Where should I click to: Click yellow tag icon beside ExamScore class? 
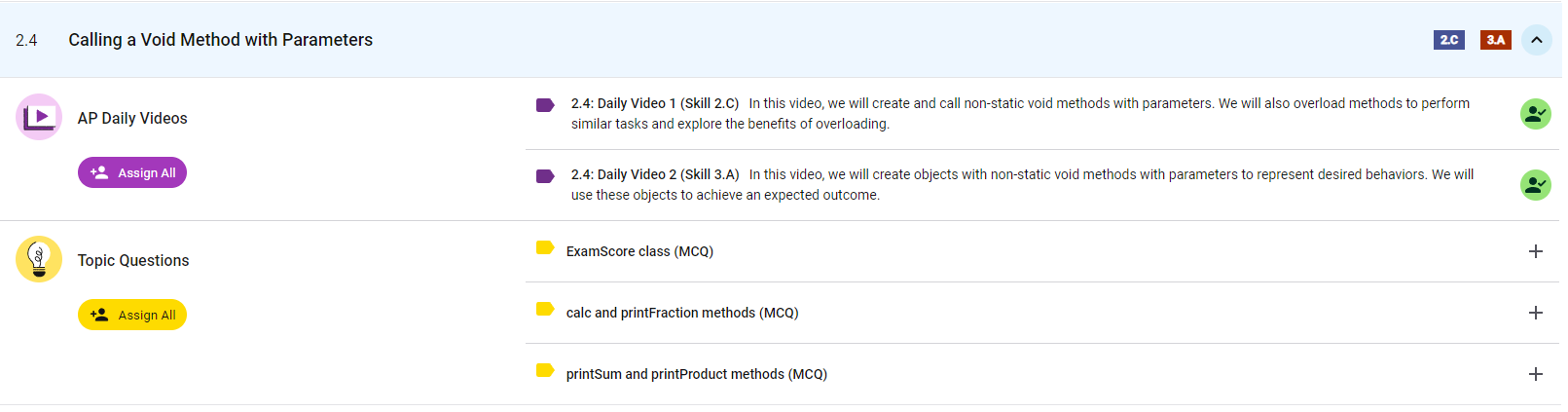545,248
